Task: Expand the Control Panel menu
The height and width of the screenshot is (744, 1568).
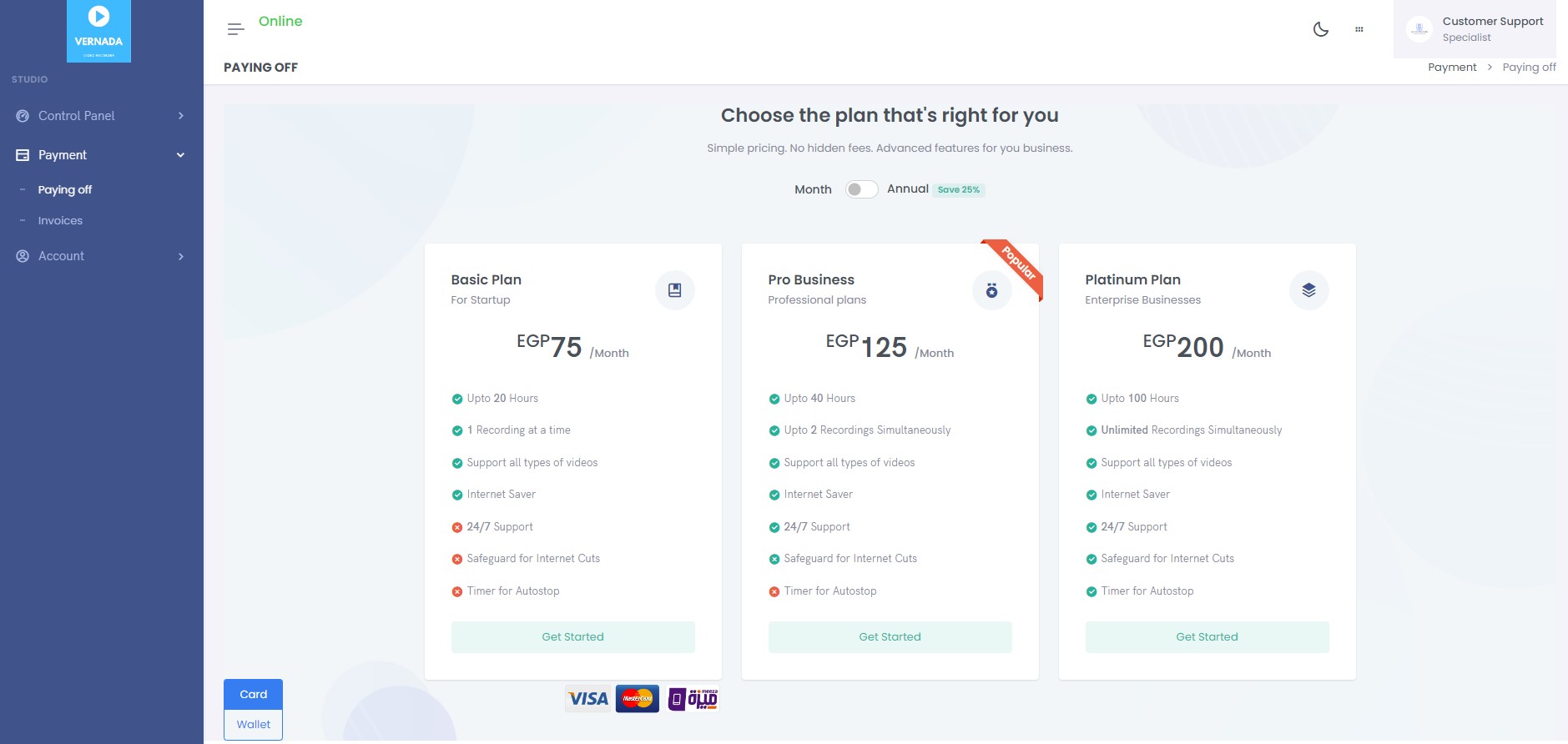Action: coord(100,116)
